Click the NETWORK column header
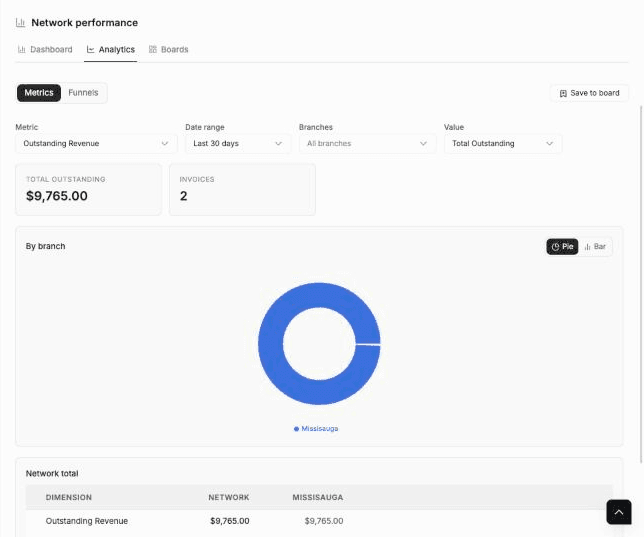Viewport: 644px width, 537px height. pos(229,498)
